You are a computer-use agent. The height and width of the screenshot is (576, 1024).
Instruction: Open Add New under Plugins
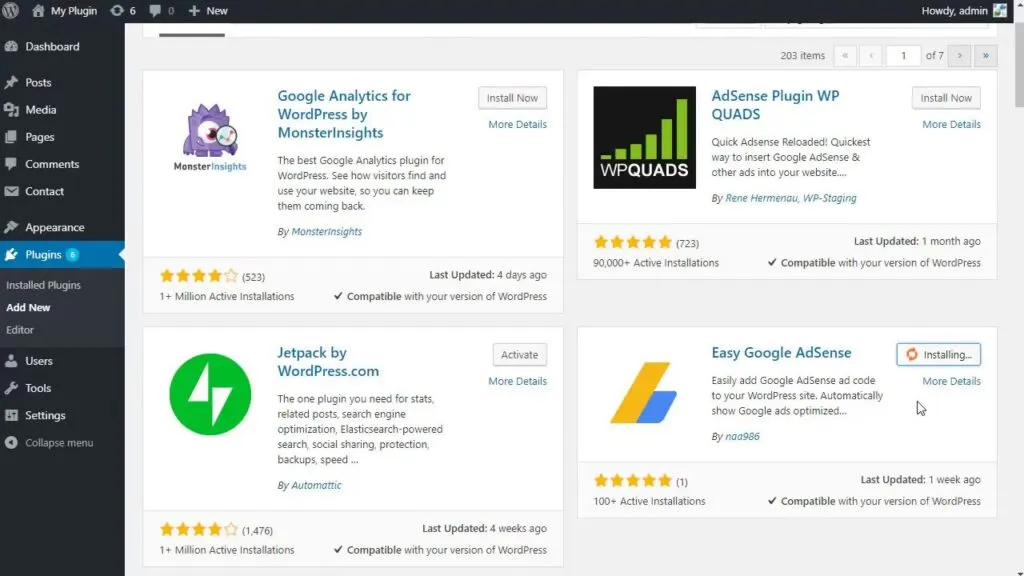pyautogui.click(x=28, y=307)
